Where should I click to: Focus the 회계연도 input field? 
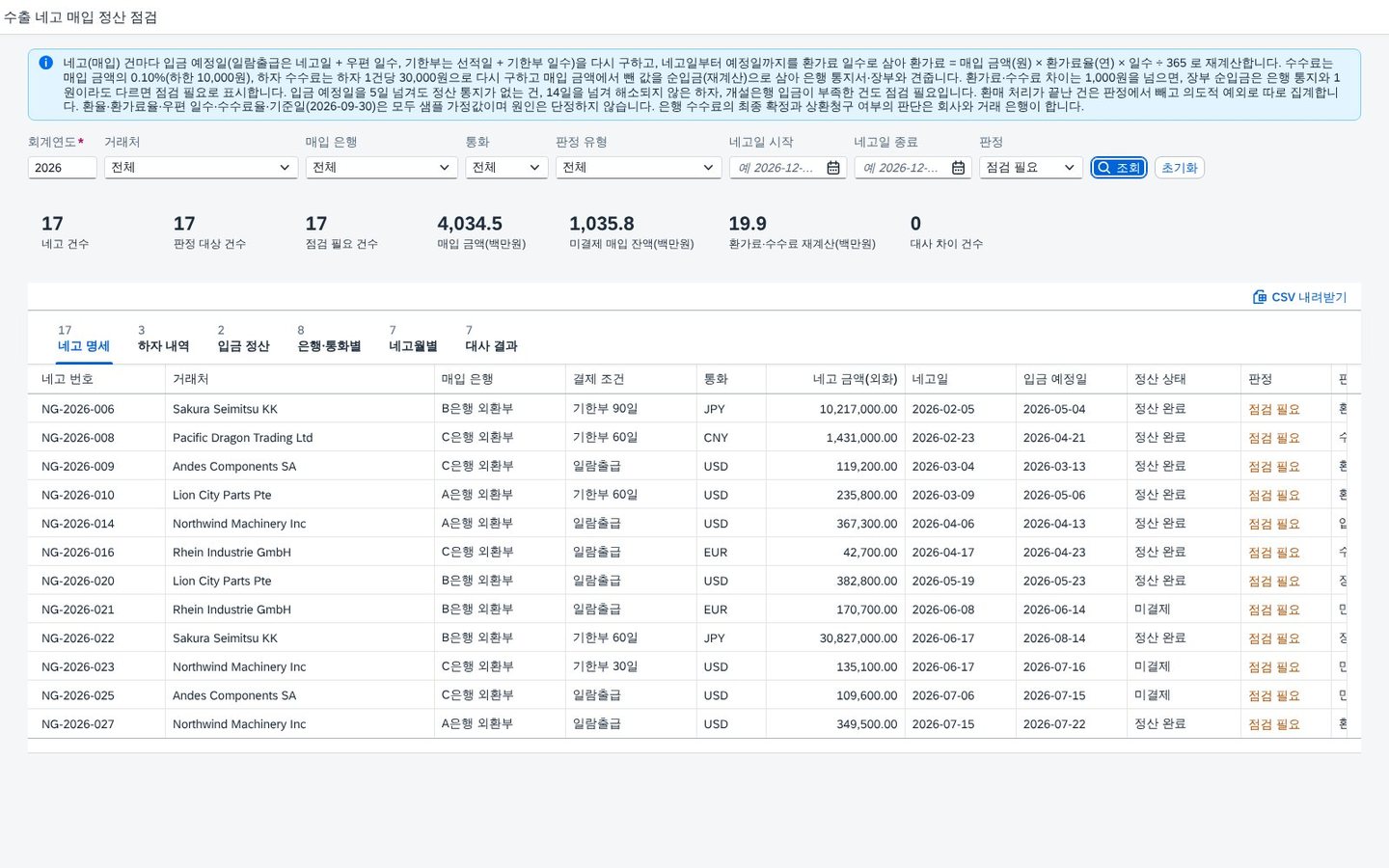[x=62, y=168]
